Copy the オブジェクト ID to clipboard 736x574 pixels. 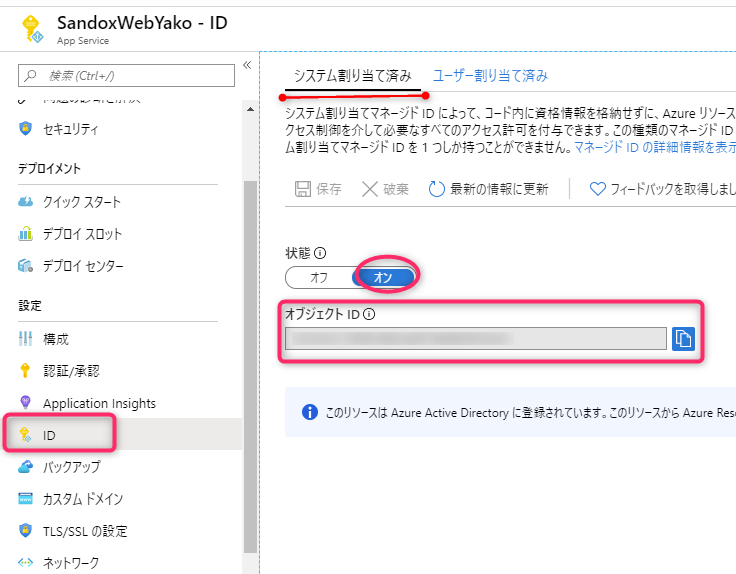pyautogui.click(x=683, y=339)
